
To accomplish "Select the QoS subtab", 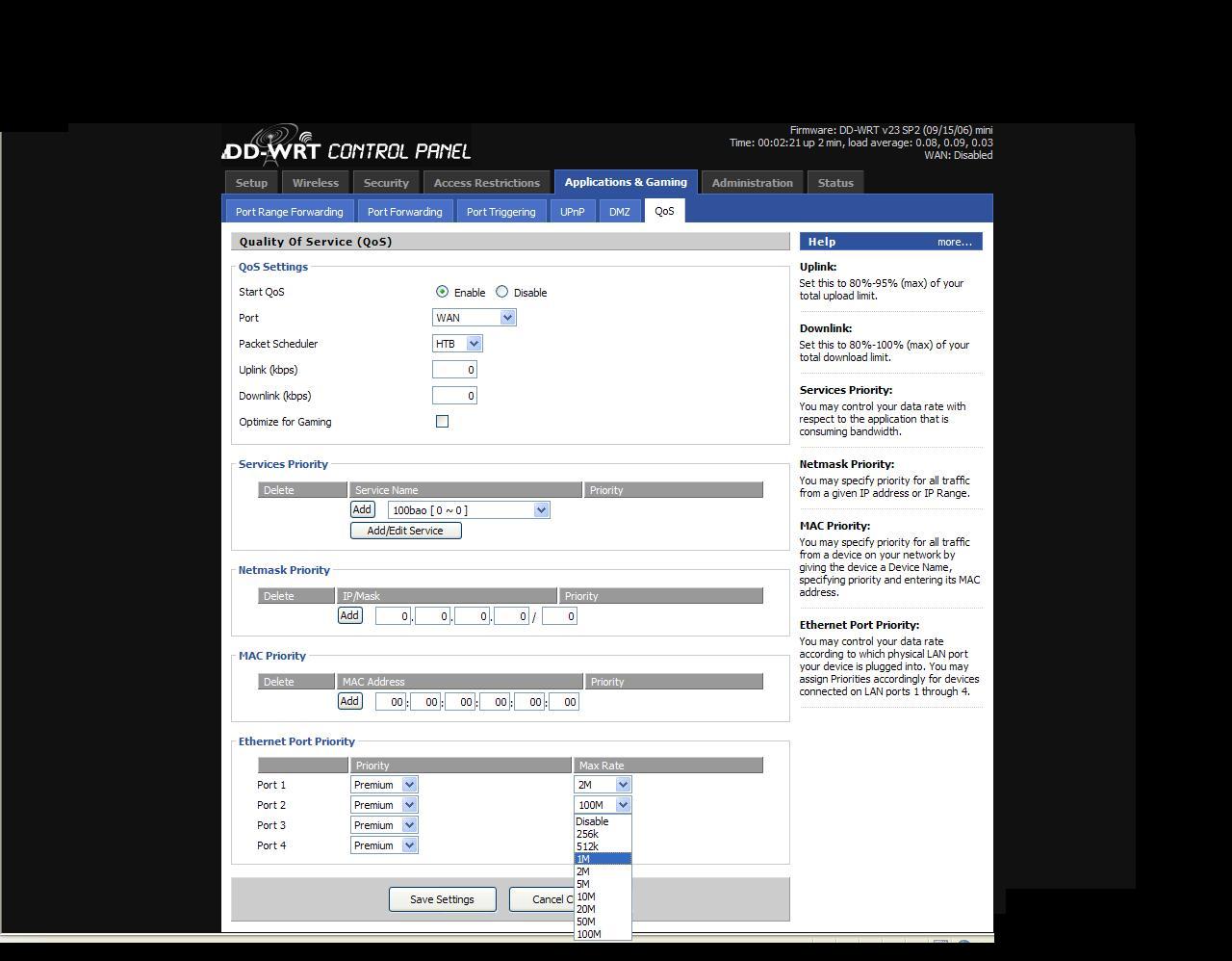I will [664, 211].
